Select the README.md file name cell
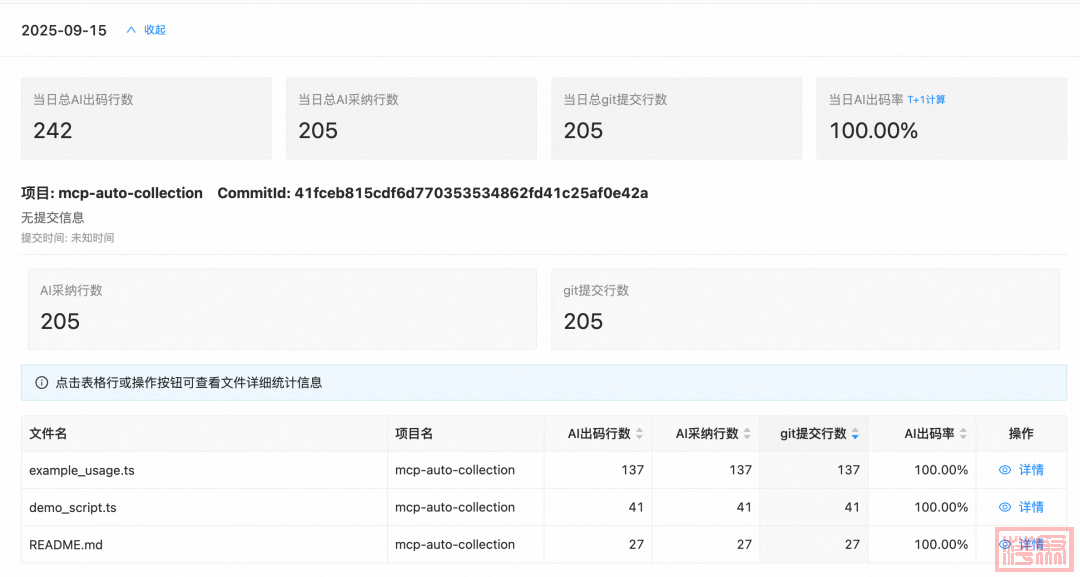Image resolution: width=1080 pixels, height=577 pixels. pos(66,545)
